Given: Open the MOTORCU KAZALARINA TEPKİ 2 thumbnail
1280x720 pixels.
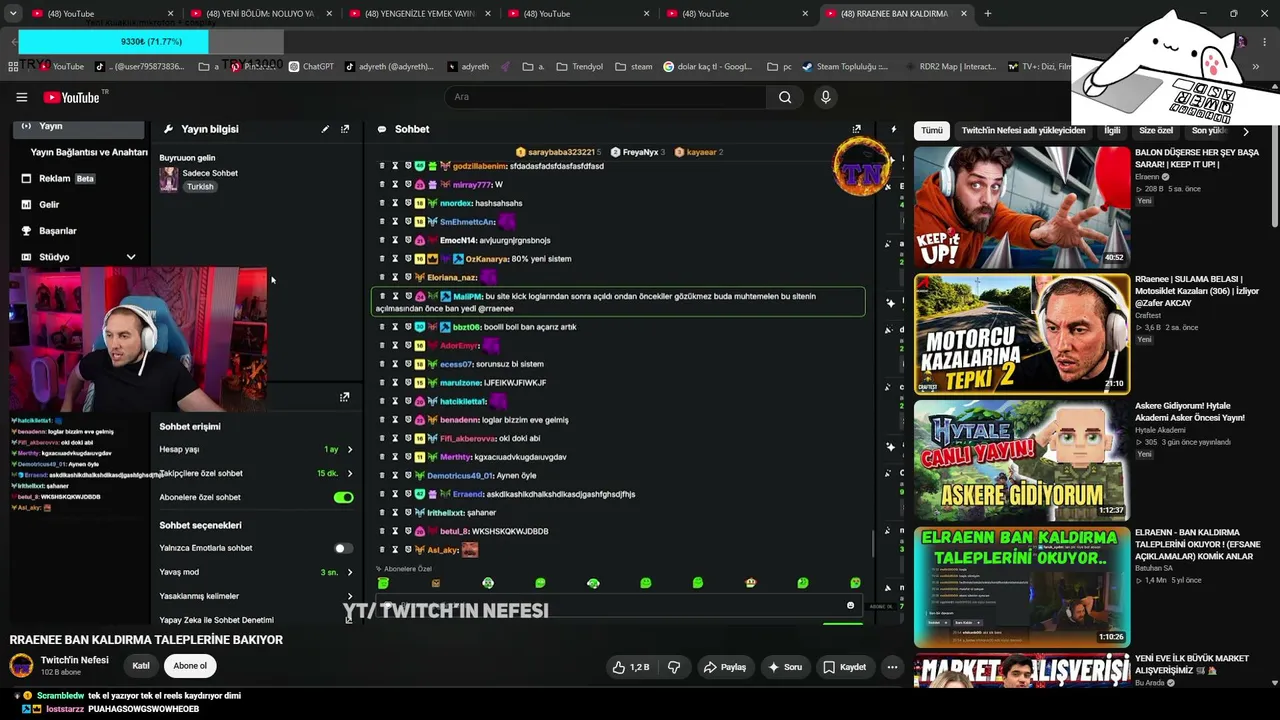Looking at the screenshot, I should tap(1021, 334).
